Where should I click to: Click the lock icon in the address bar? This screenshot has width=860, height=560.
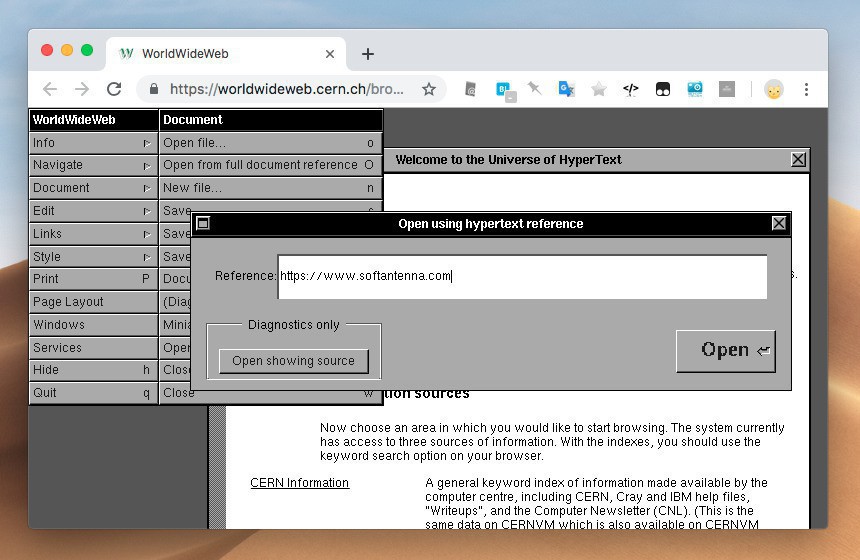pyautogui.click(x=154, y=89)
